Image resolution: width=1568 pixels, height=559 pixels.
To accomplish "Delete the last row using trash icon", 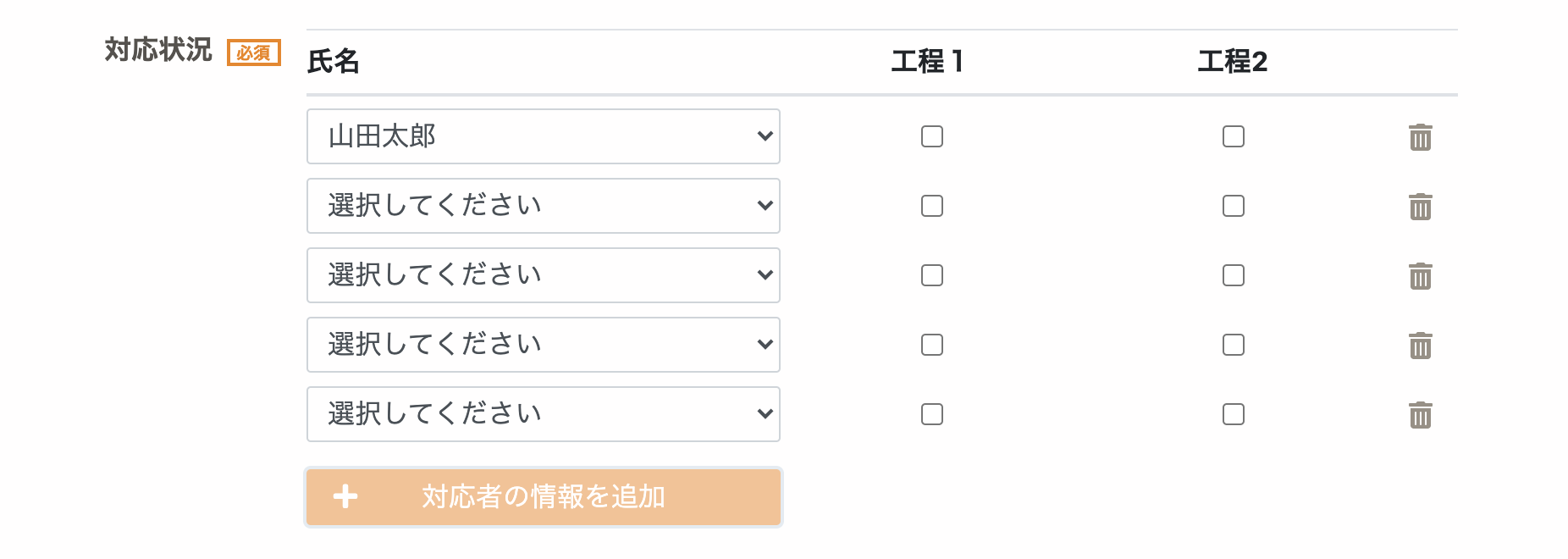I will coord(1420,415).
